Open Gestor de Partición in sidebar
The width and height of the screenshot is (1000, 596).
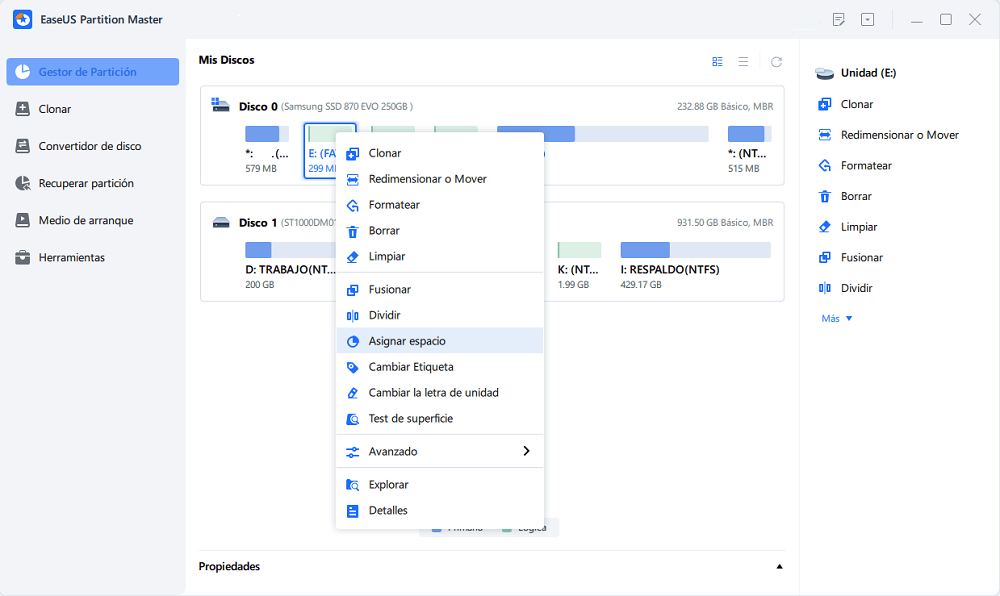[92, 71]
